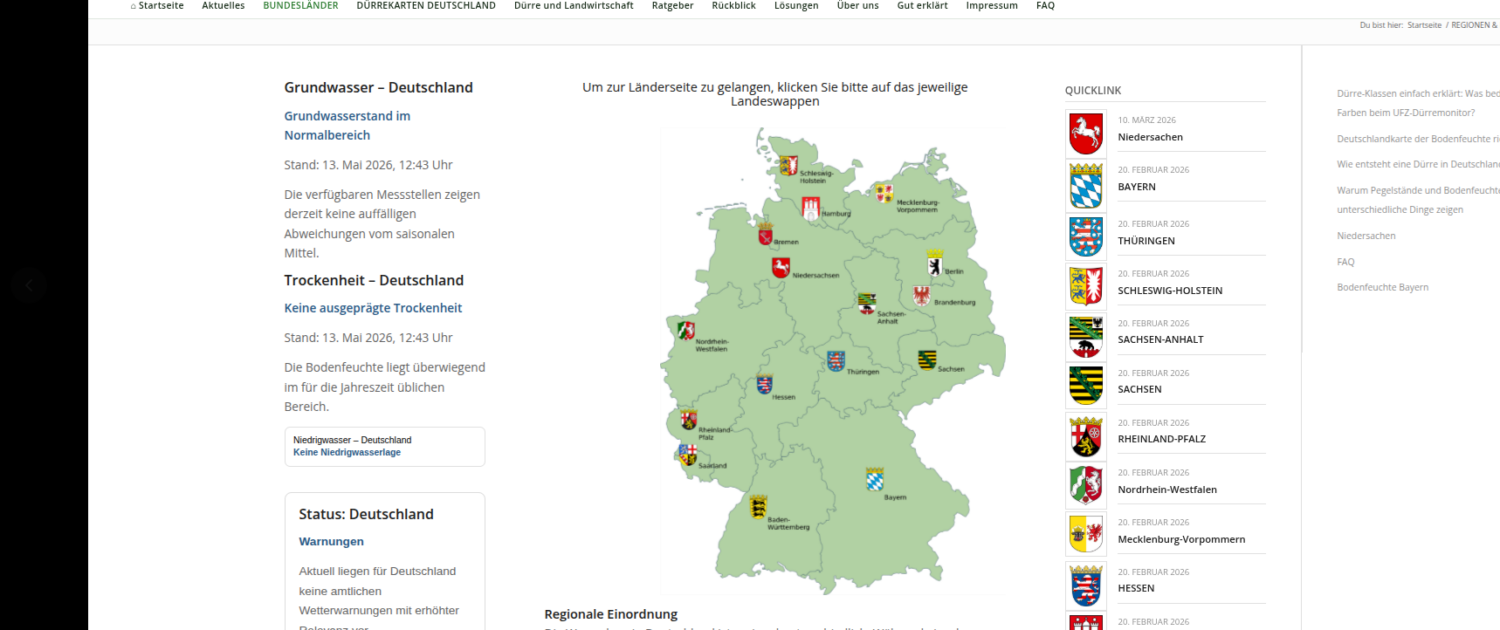Open 'Deutschlandkarte der Bodenfeuchte' sidebar link
This screenshot has width=1500, height=630.
[x=1418, y=139]
